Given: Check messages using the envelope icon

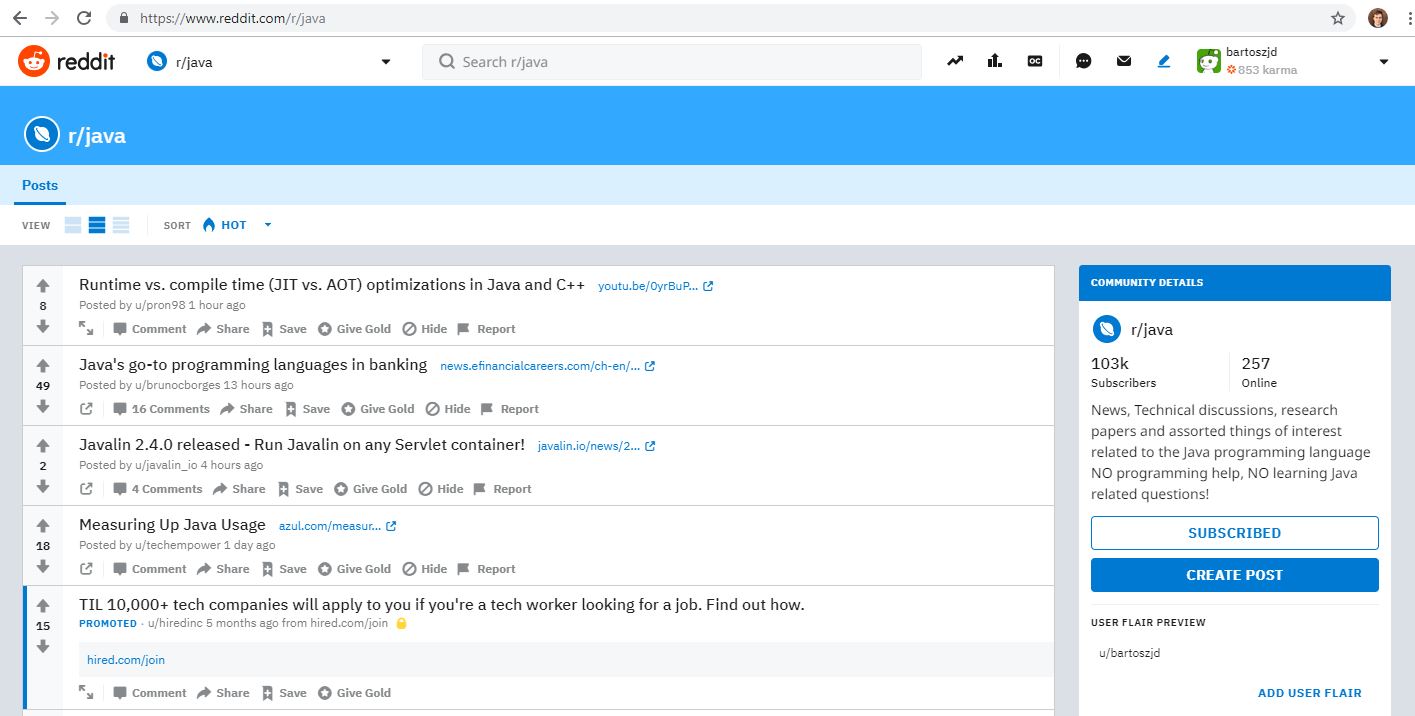Looking at the screenshot, I should [1123, 61].
